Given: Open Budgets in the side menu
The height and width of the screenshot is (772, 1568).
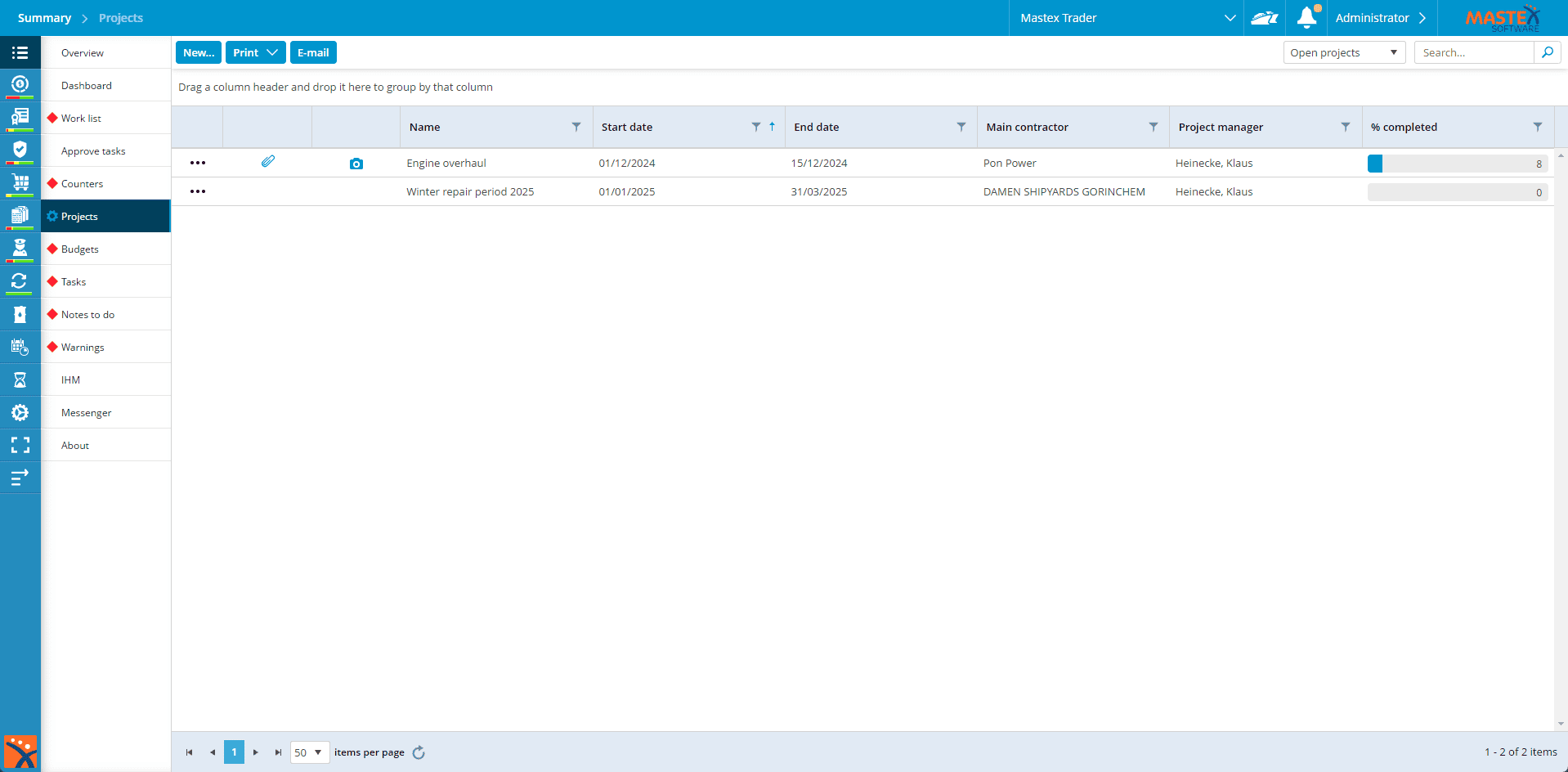Looking at the screenshot, I should point(80,249).
